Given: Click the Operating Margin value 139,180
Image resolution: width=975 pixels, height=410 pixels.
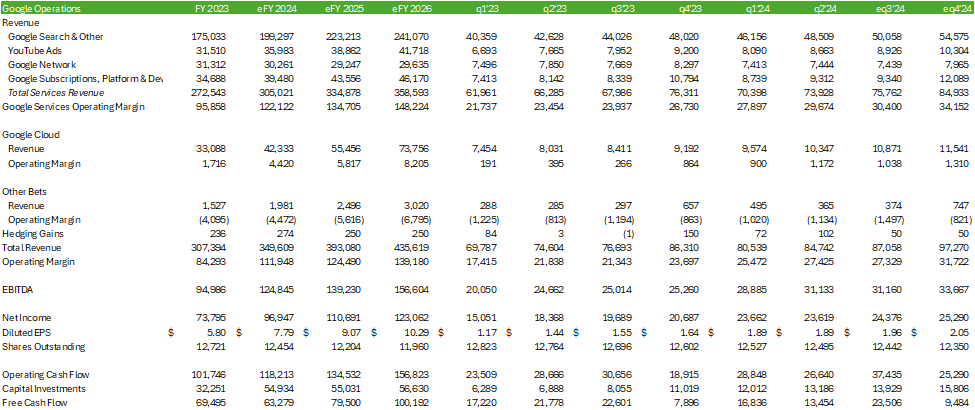Looking at the screenshot, I should point(411,261).
